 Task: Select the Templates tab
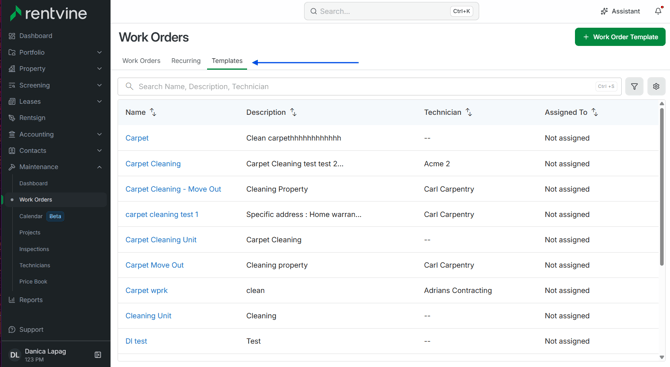[x=227, y=61]
